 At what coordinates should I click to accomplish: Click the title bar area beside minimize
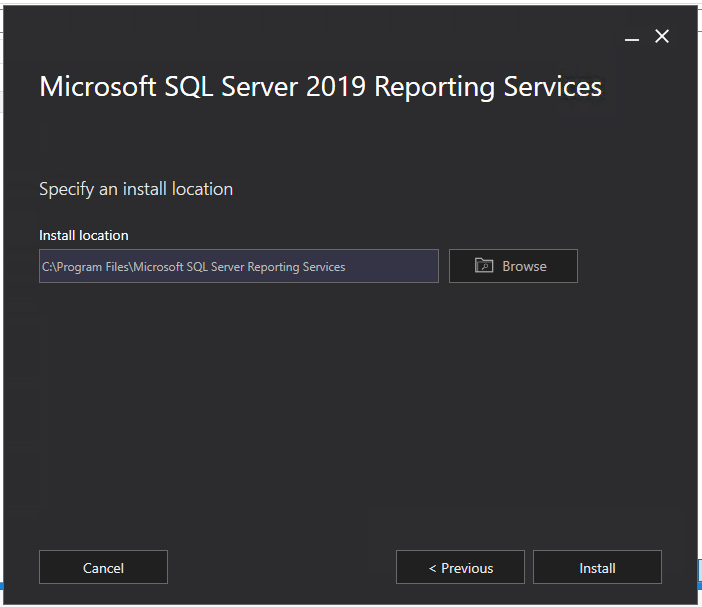400,37
